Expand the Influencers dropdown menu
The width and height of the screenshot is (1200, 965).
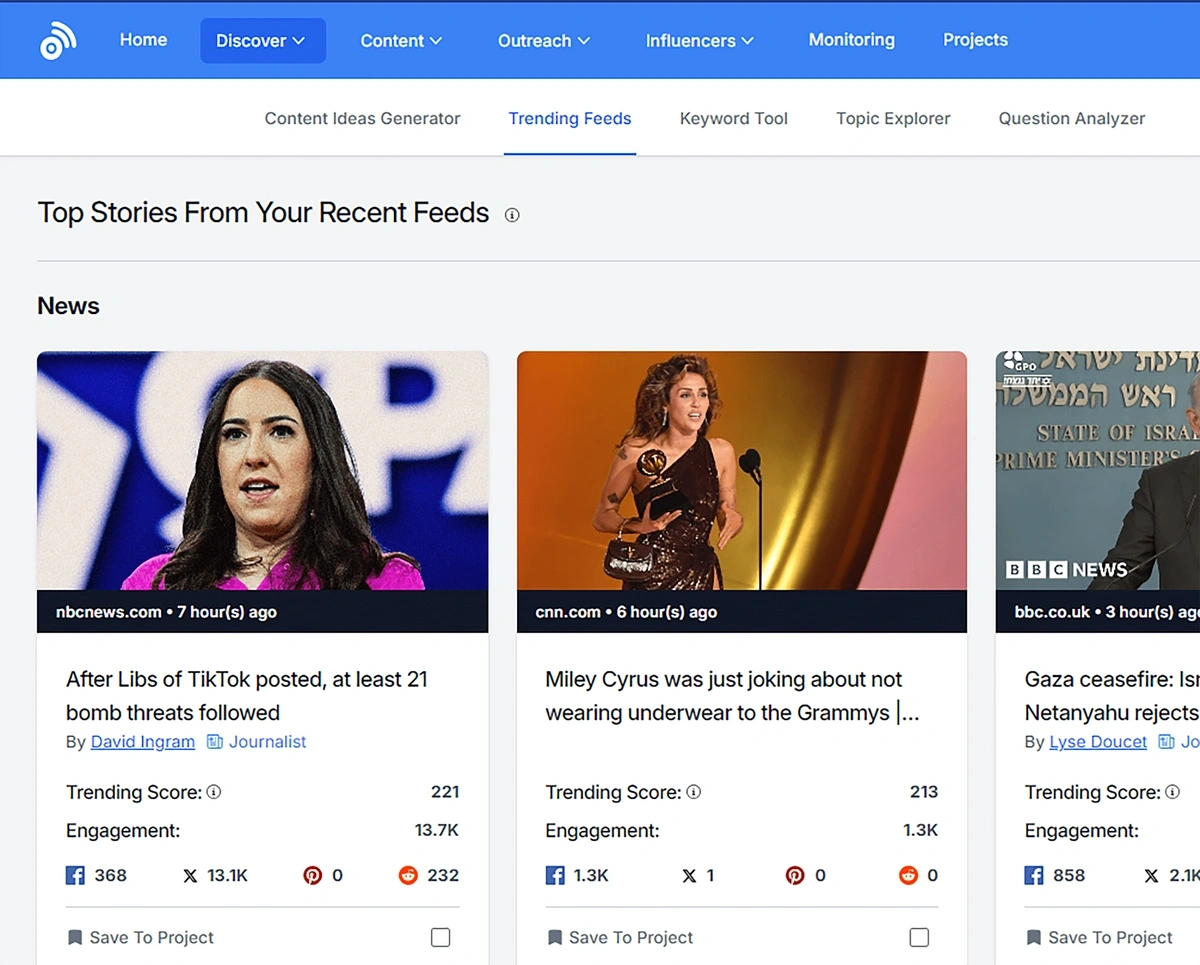click(699, 41)
